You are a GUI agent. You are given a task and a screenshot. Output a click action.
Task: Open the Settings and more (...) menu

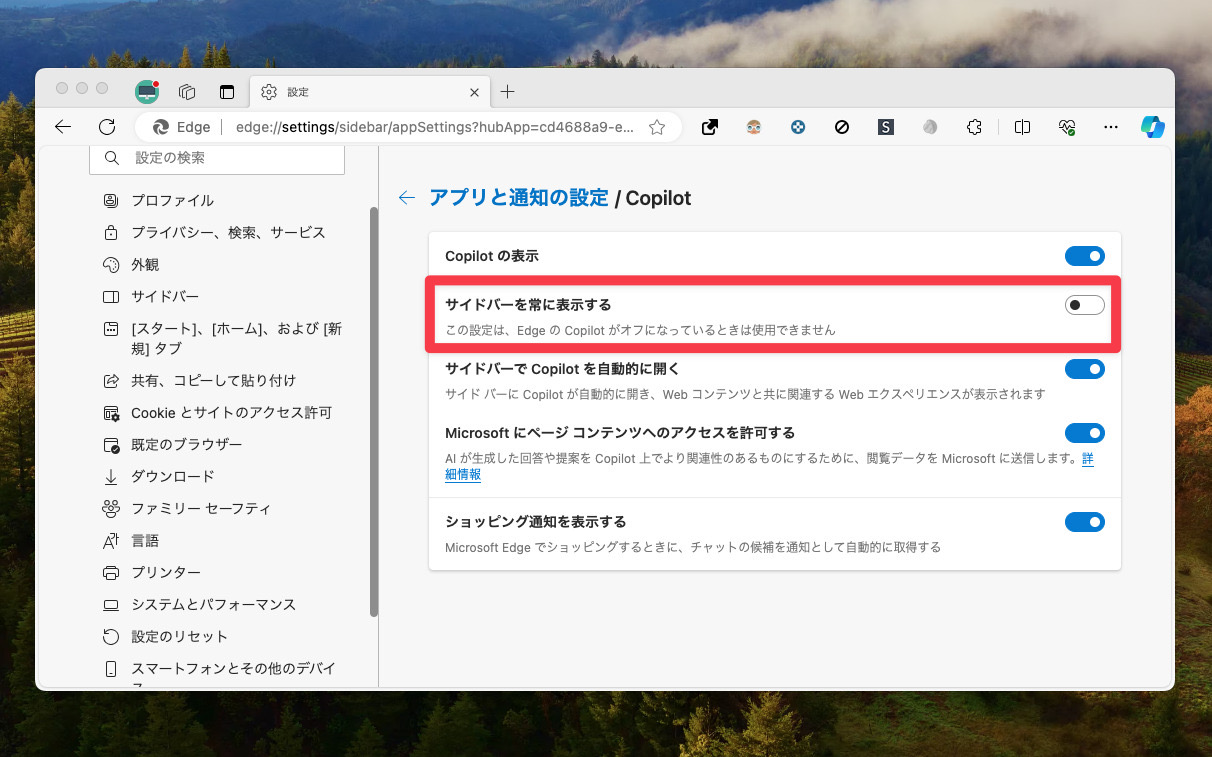[1111, 127]
